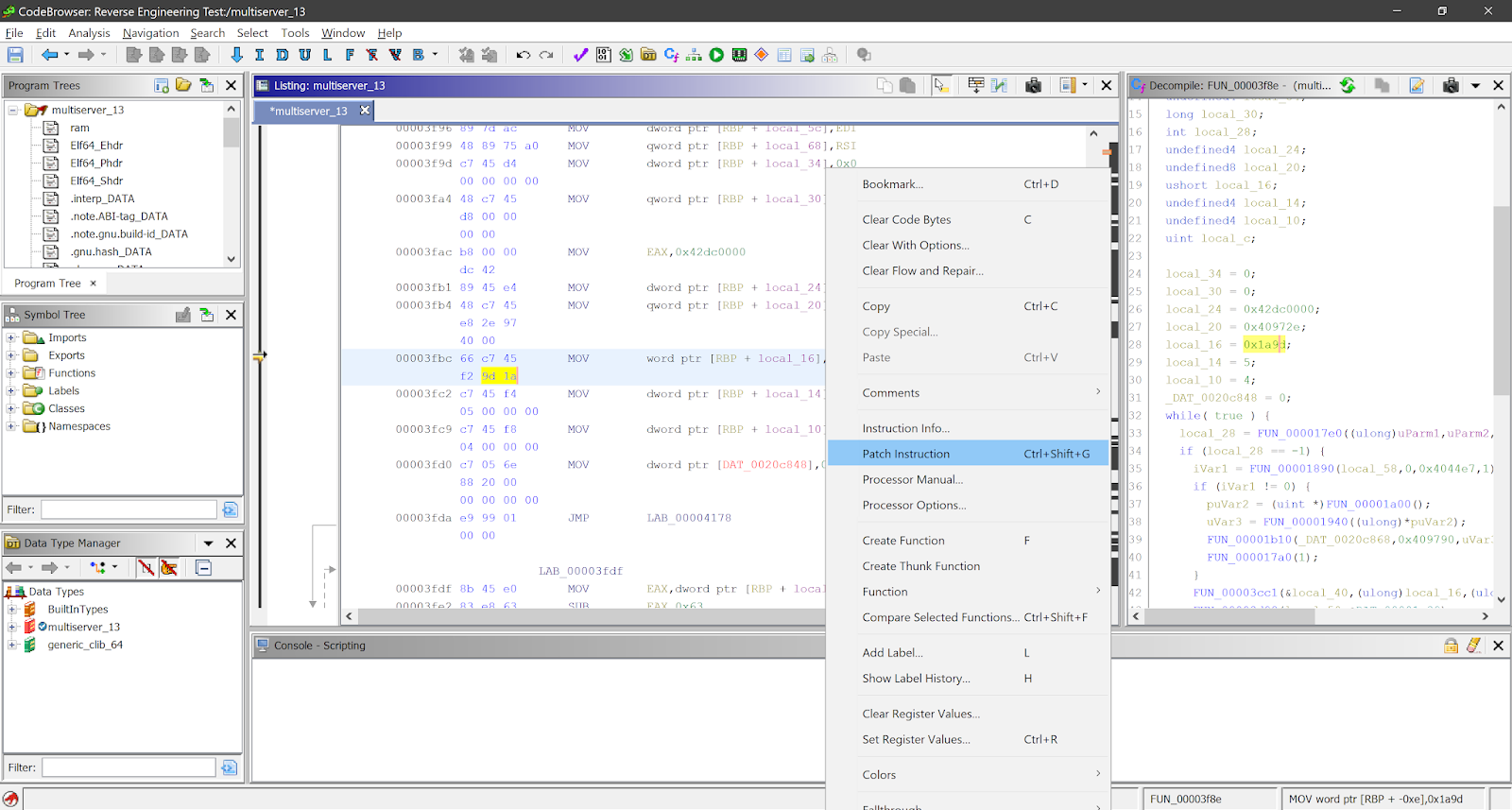Jump to next function using the F icon
Viewport: 1512px width, 810px height.
click(350, 55)
